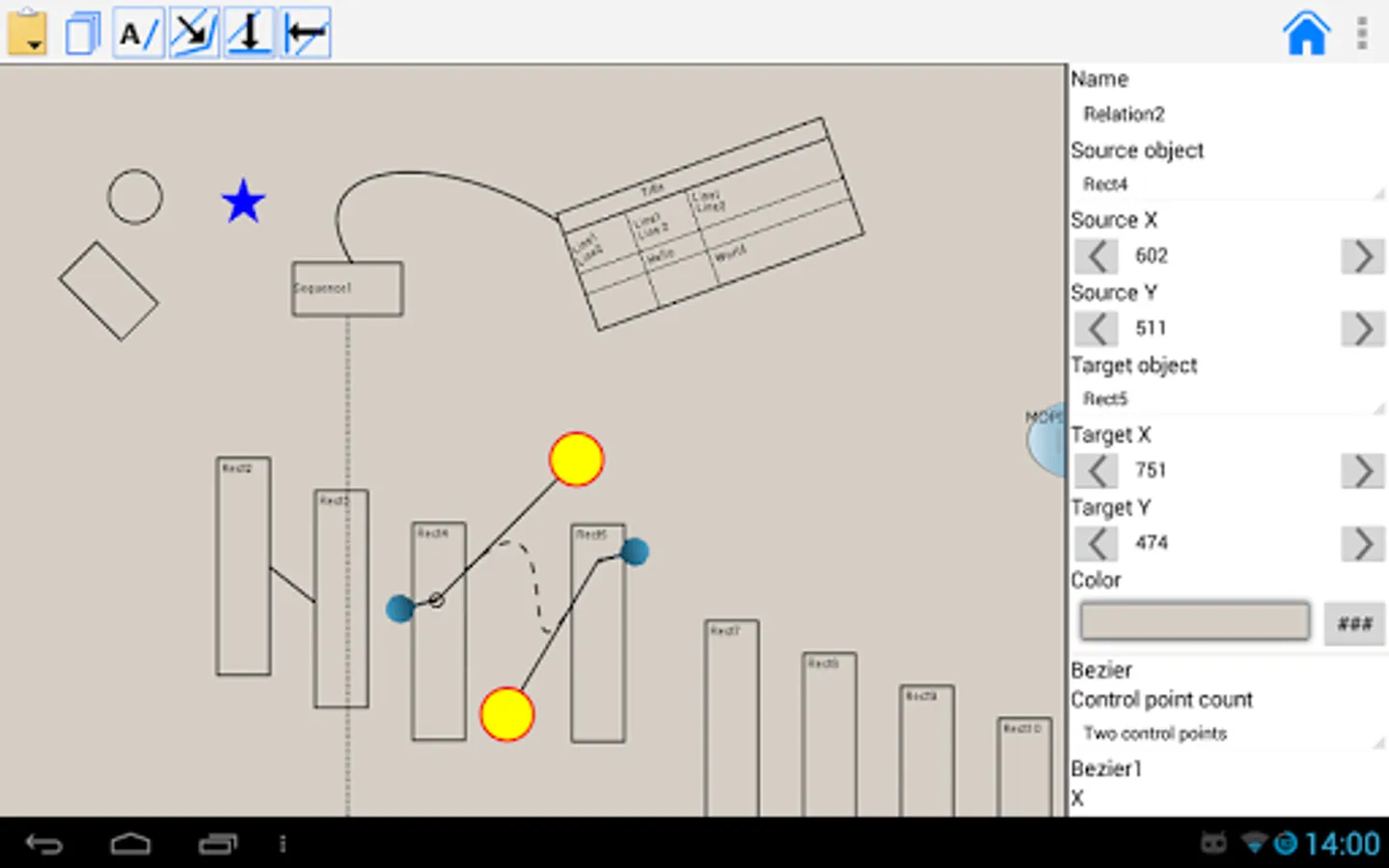
Task: Toggle the text label tool (A/)
Action: tap(138, 33)
